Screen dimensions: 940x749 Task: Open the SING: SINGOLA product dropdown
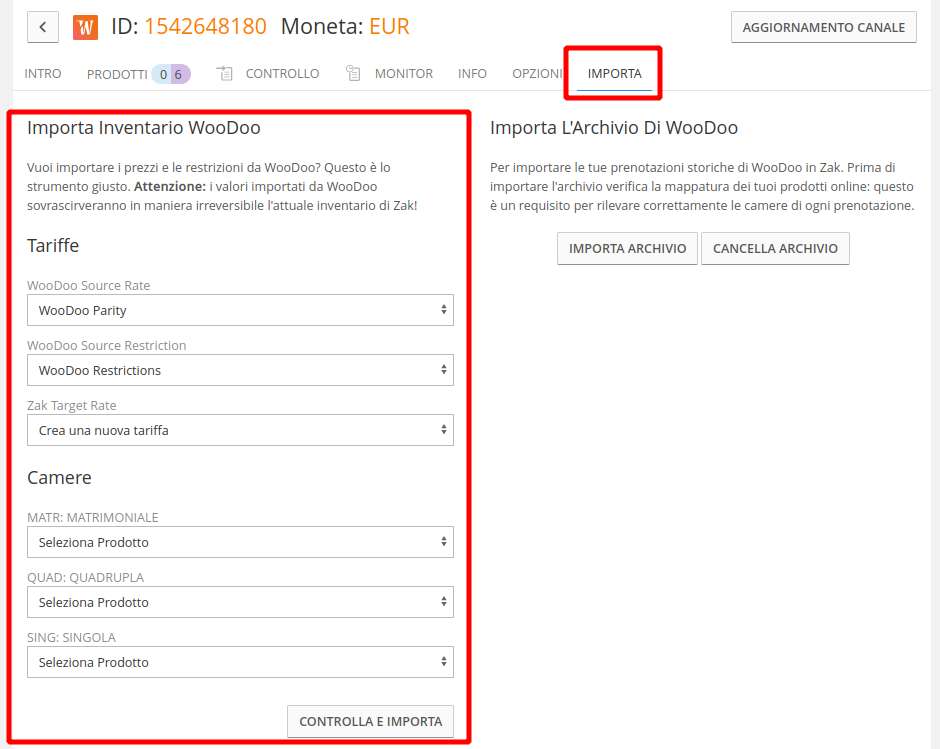pos(240,662)
